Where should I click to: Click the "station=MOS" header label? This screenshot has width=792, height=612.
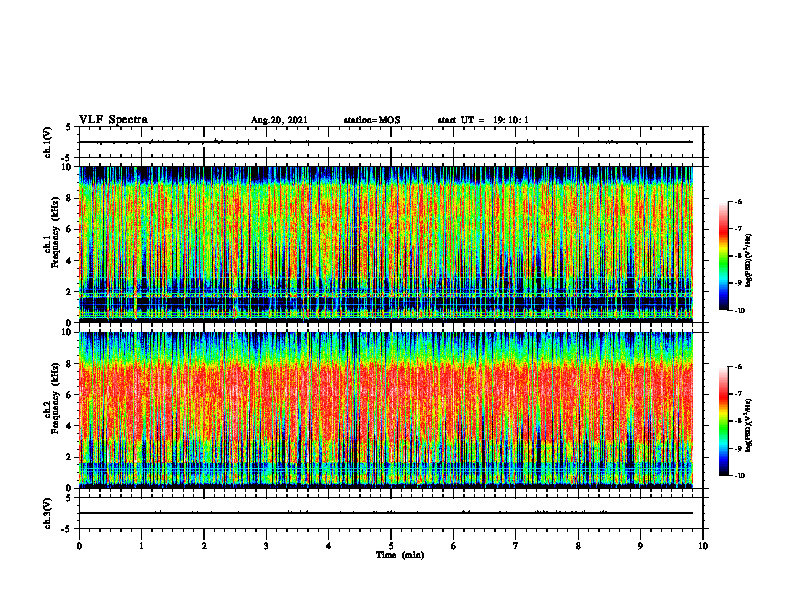click(372, 120)
